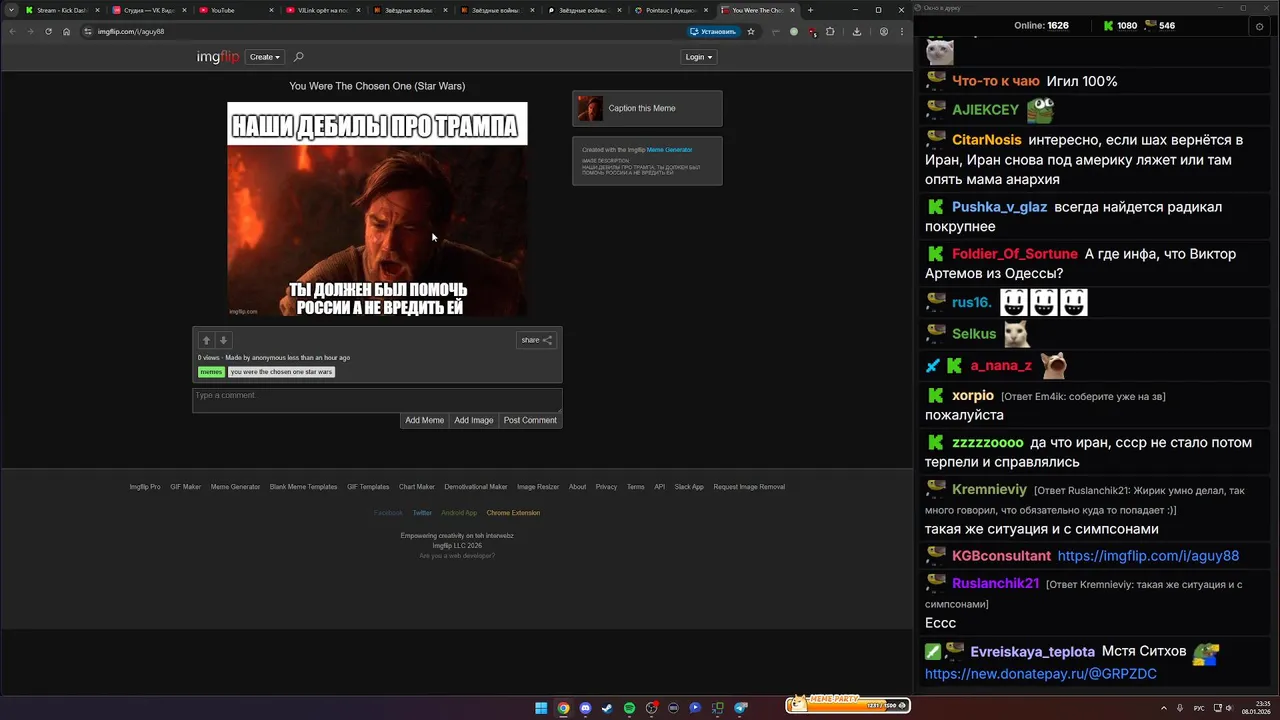Open a new browser tab with plus

(810, 10)
